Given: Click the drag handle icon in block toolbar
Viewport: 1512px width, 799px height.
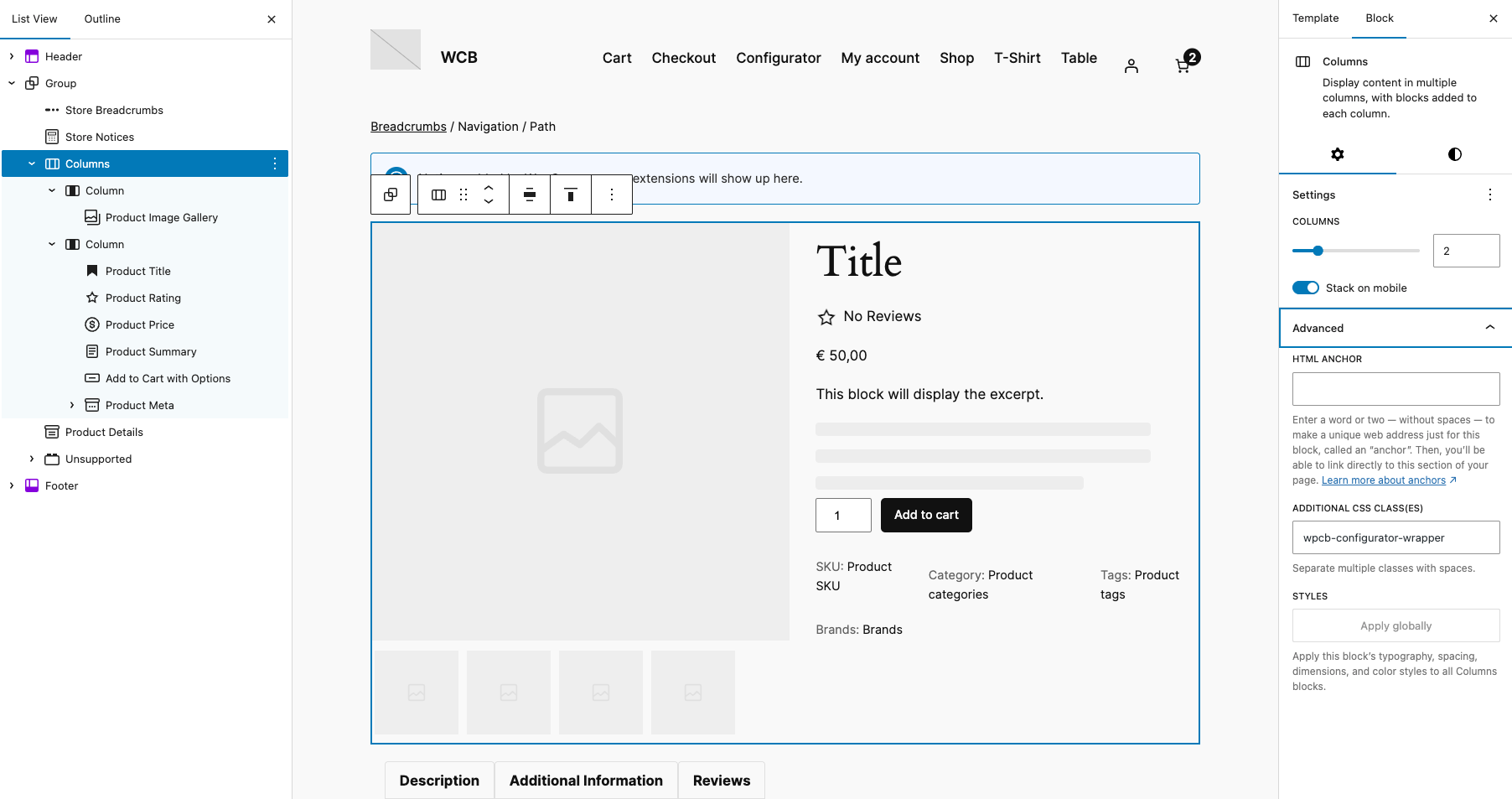Looking at the screenshot, I should click(463, 195).
